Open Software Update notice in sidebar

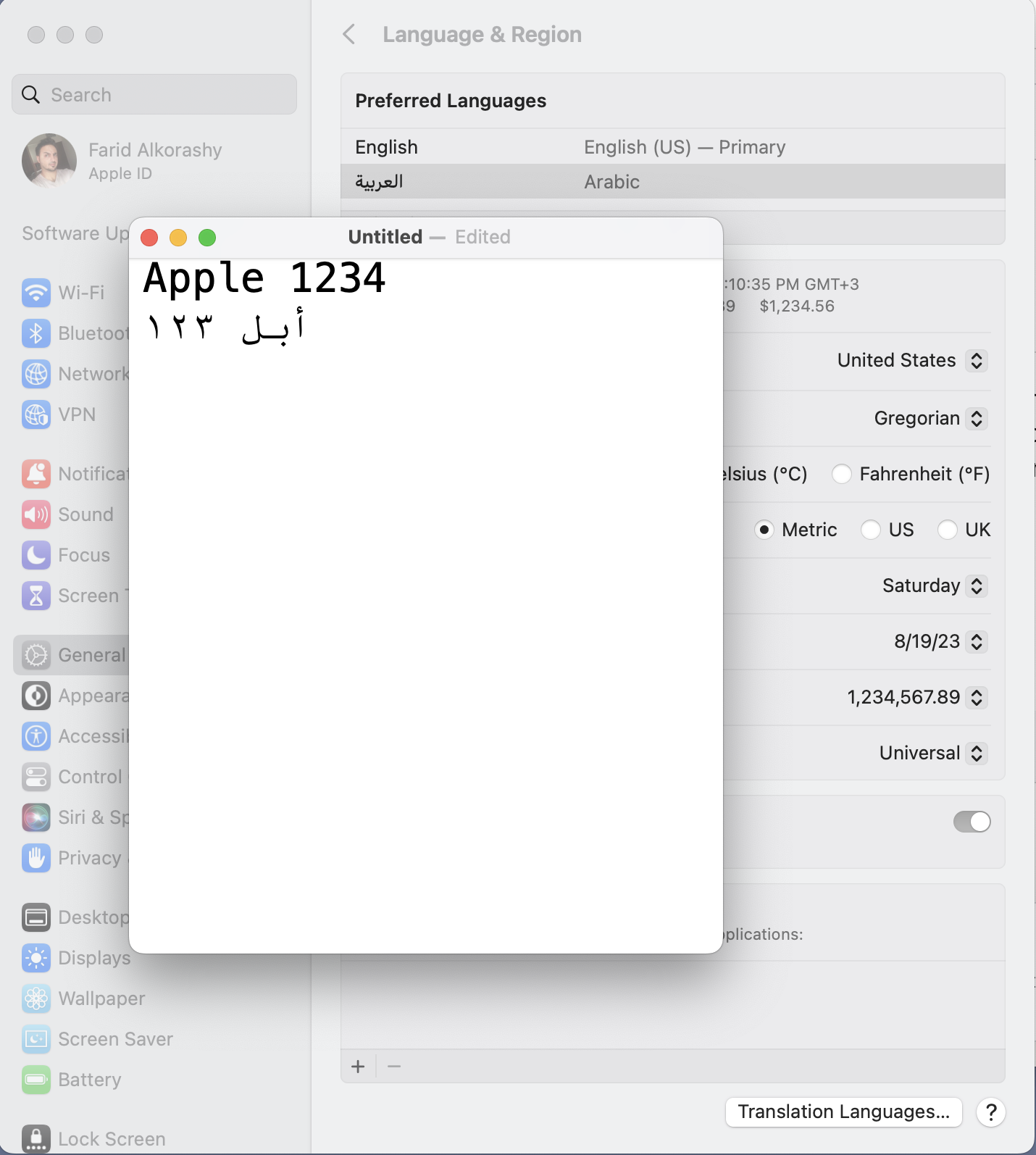point(75,233)
